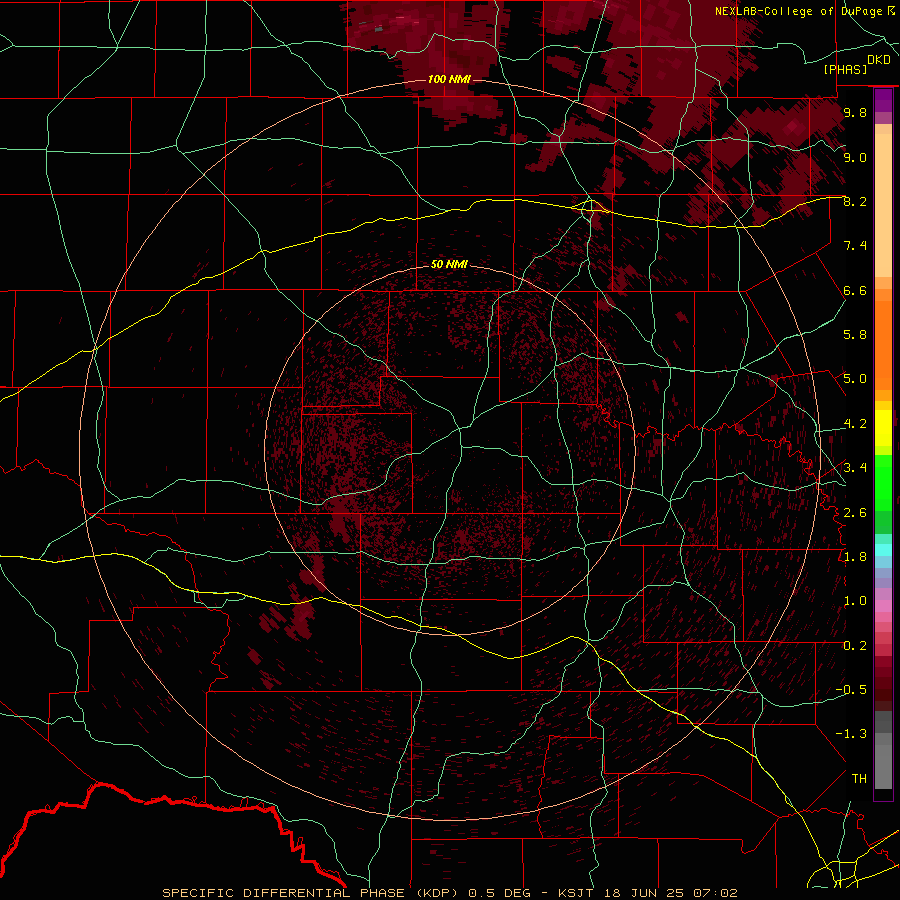This screenshot has width=900, height=900.
Task: Pick the cyan segment of the color bar
Action: (883, 550)
